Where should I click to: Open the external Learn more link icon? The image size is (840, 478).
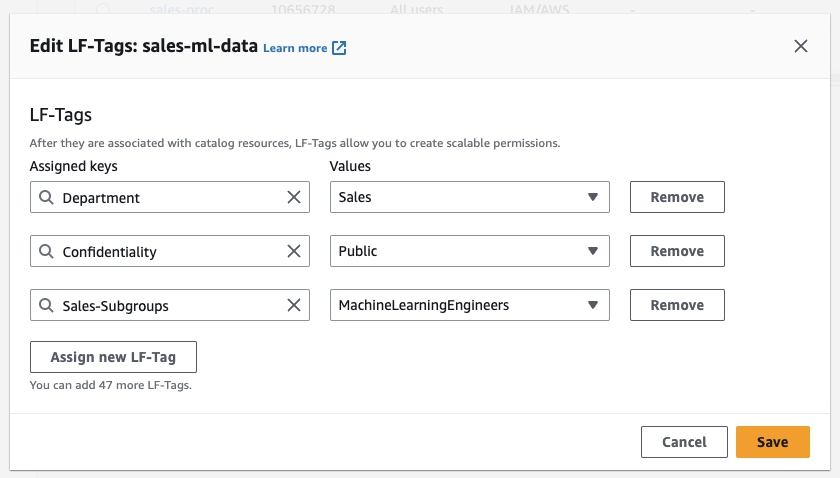coord(339,48)
